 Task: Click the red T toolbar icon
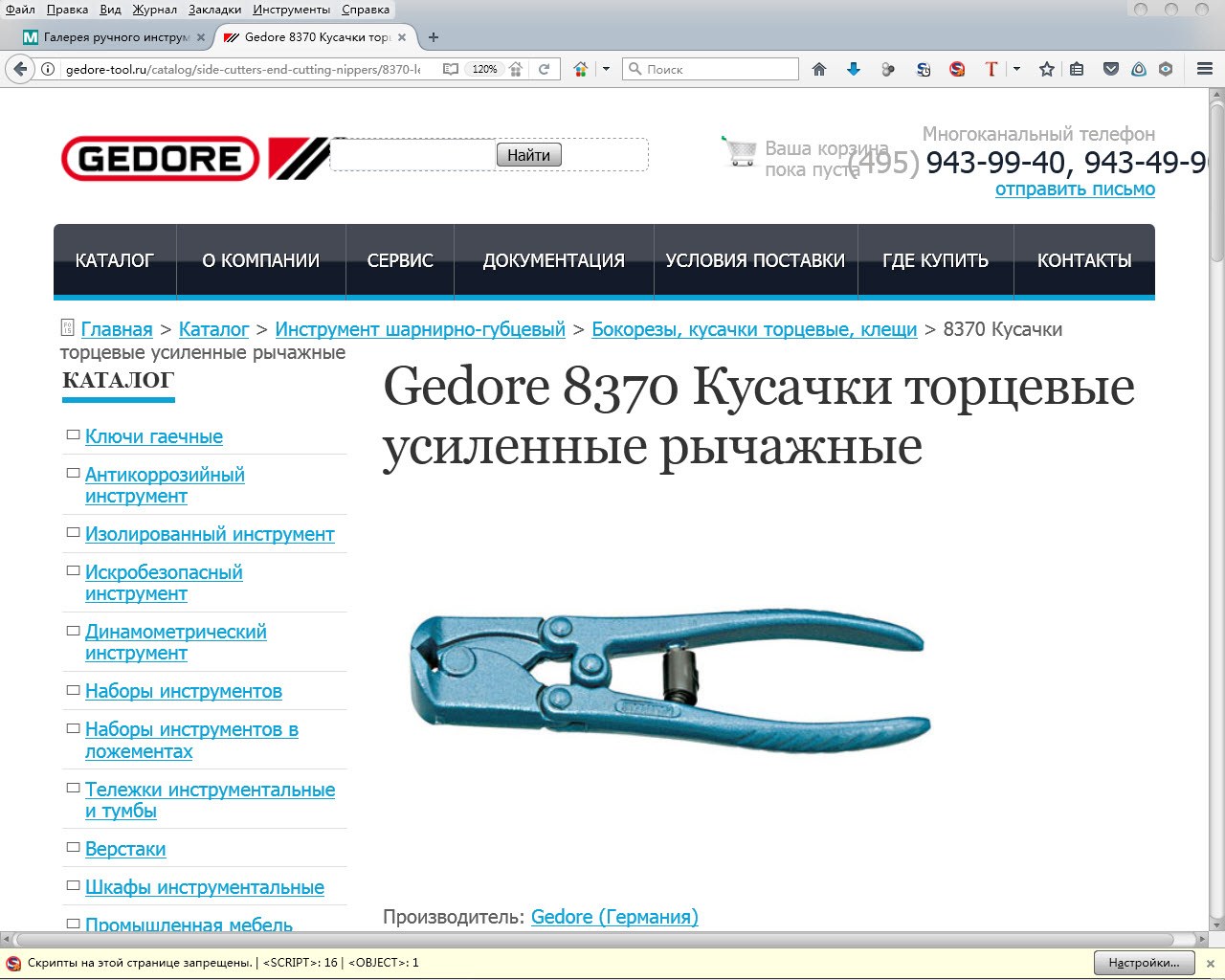pyautogui.click(x=991, y=69)
